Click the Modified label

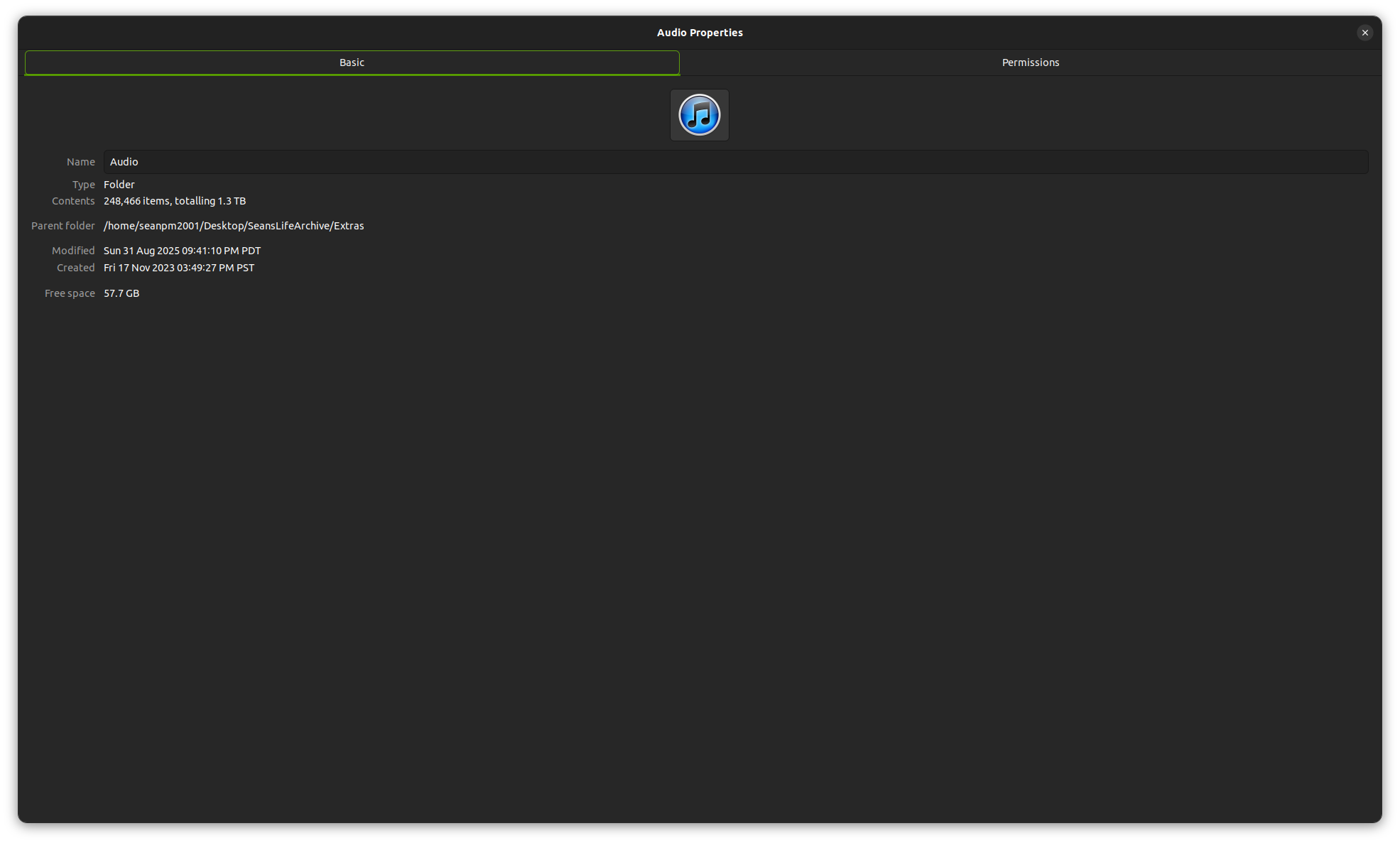pyautogui.click(x=73, y=251)
